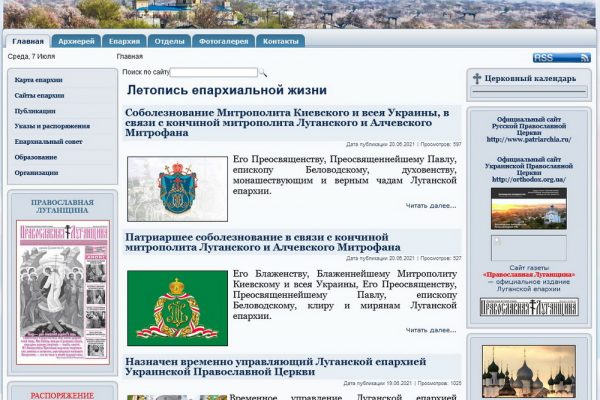Viewport: 600px width, 400px height.
Task: Open the Luhansk eparchy coat of arms image
Action: coord(177,188)
